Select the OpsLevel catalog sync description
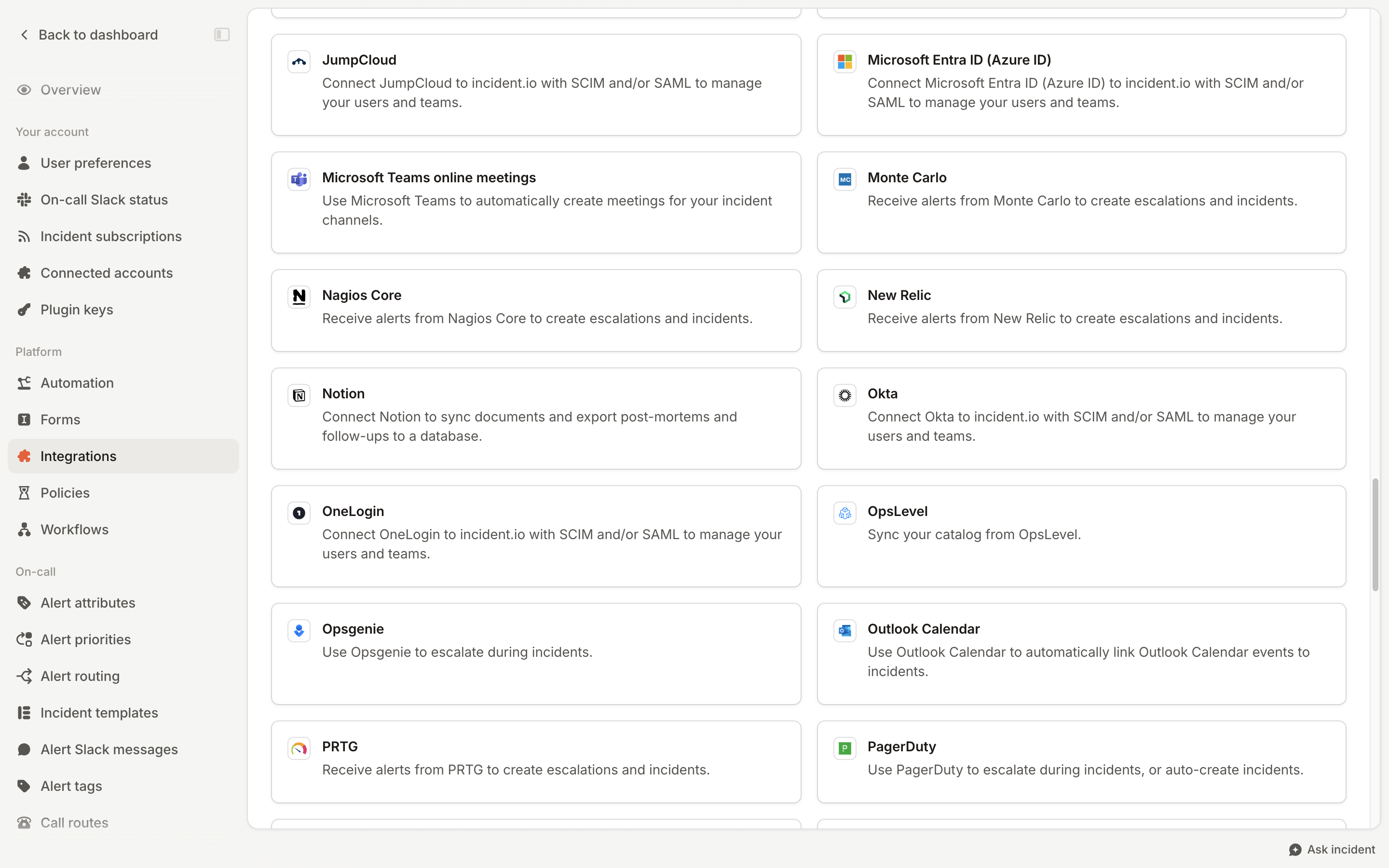1389x868 pixels. click(974, 534)
